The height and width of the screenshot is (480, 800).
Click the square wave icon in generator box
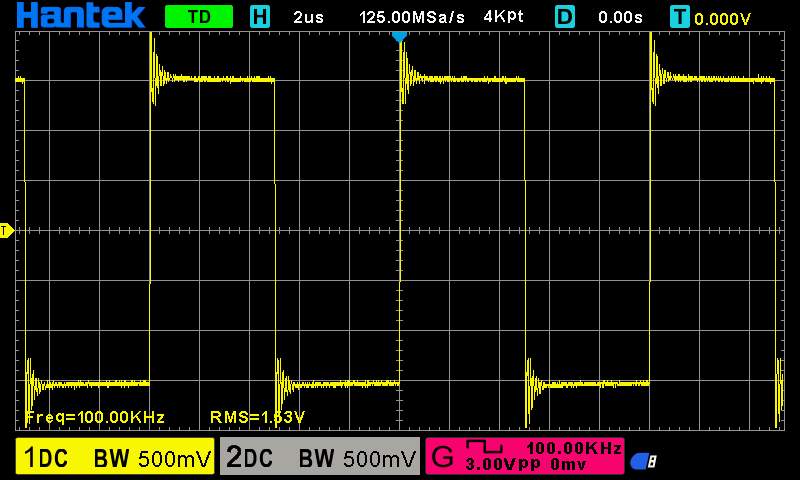click(485, 447)
